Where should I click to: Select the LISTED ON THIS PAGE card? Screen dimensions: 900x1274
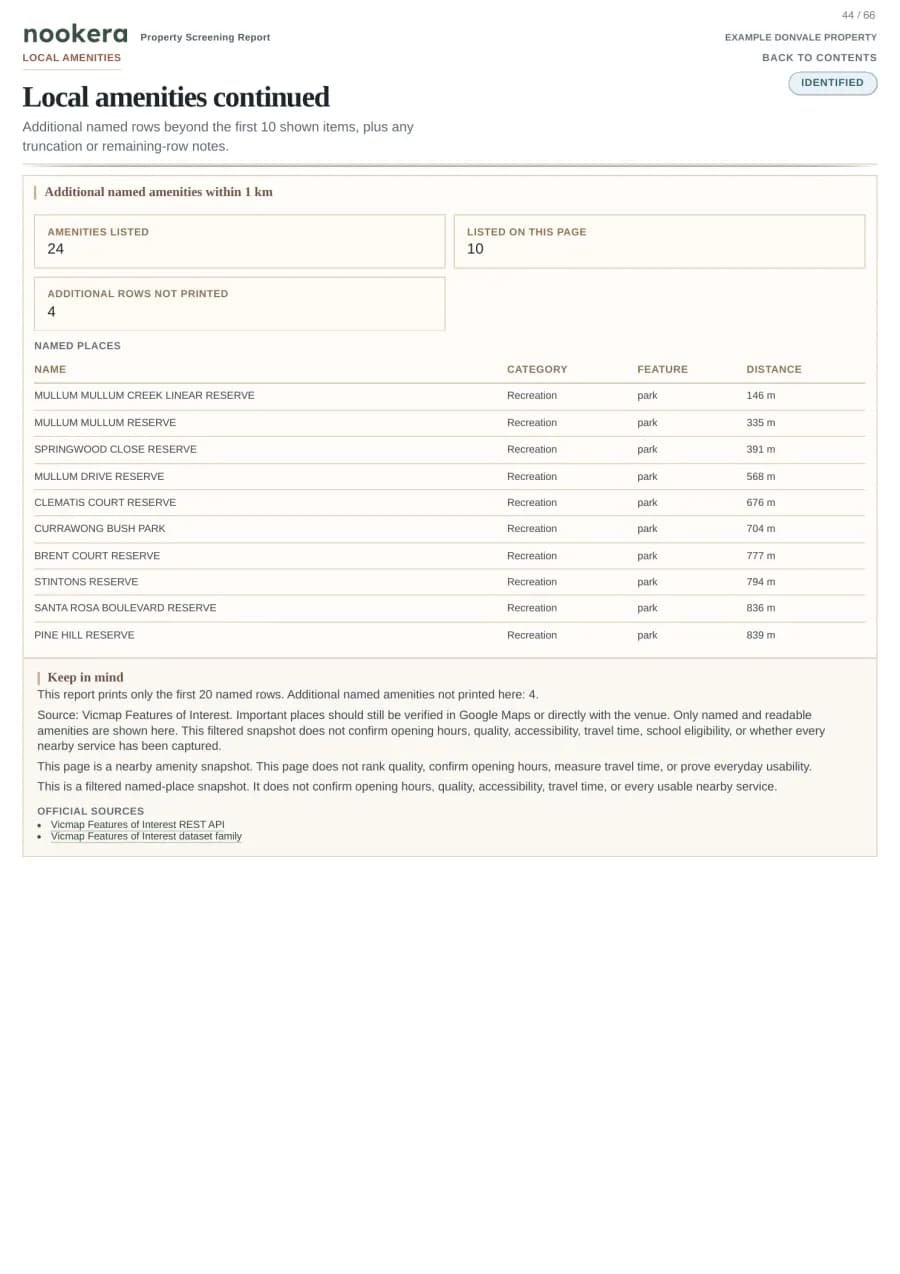click(x=659, y=241)
